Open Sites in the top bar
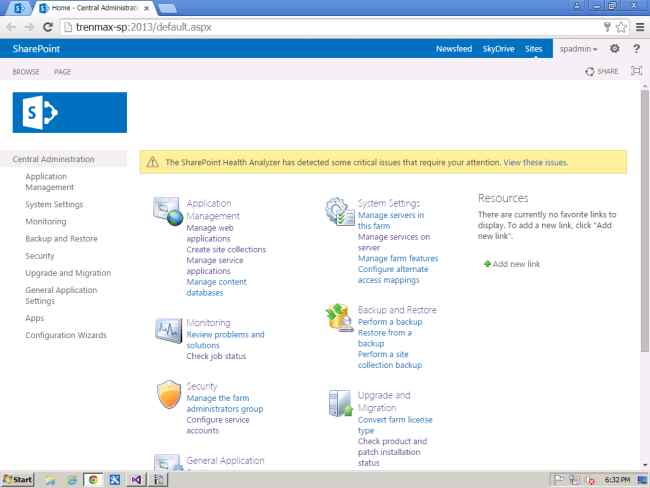The height and width of the screenshot is (488, 650). [x=533, y=49]
